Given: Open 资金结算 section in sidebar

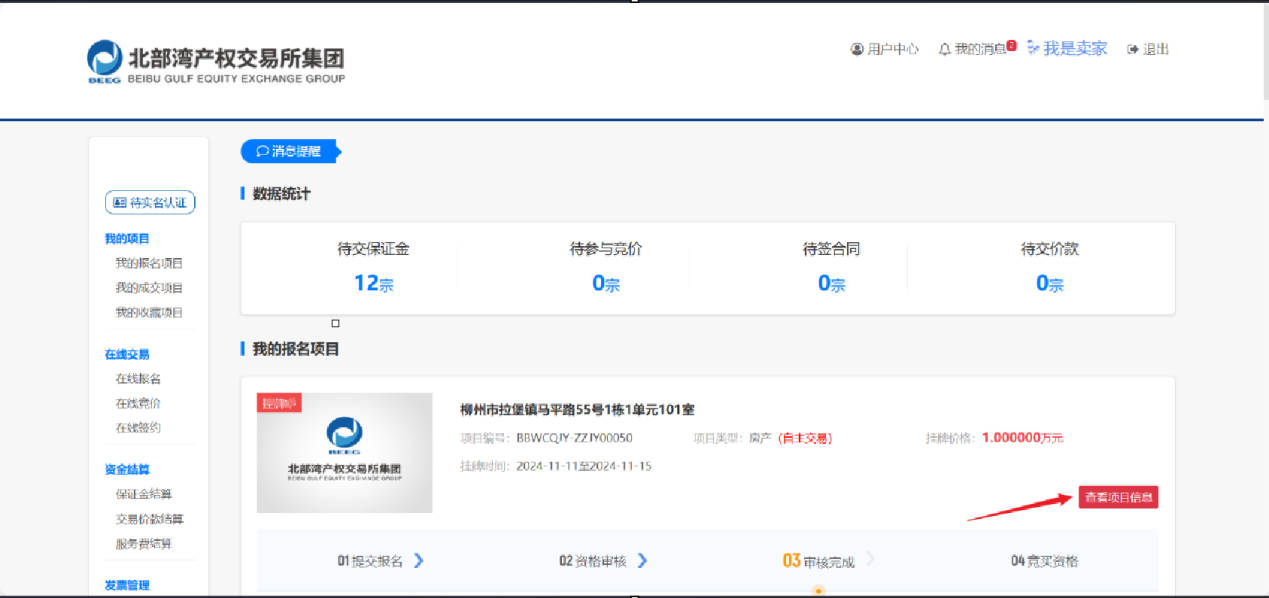Looking at the screenshot, I should 127,470.
